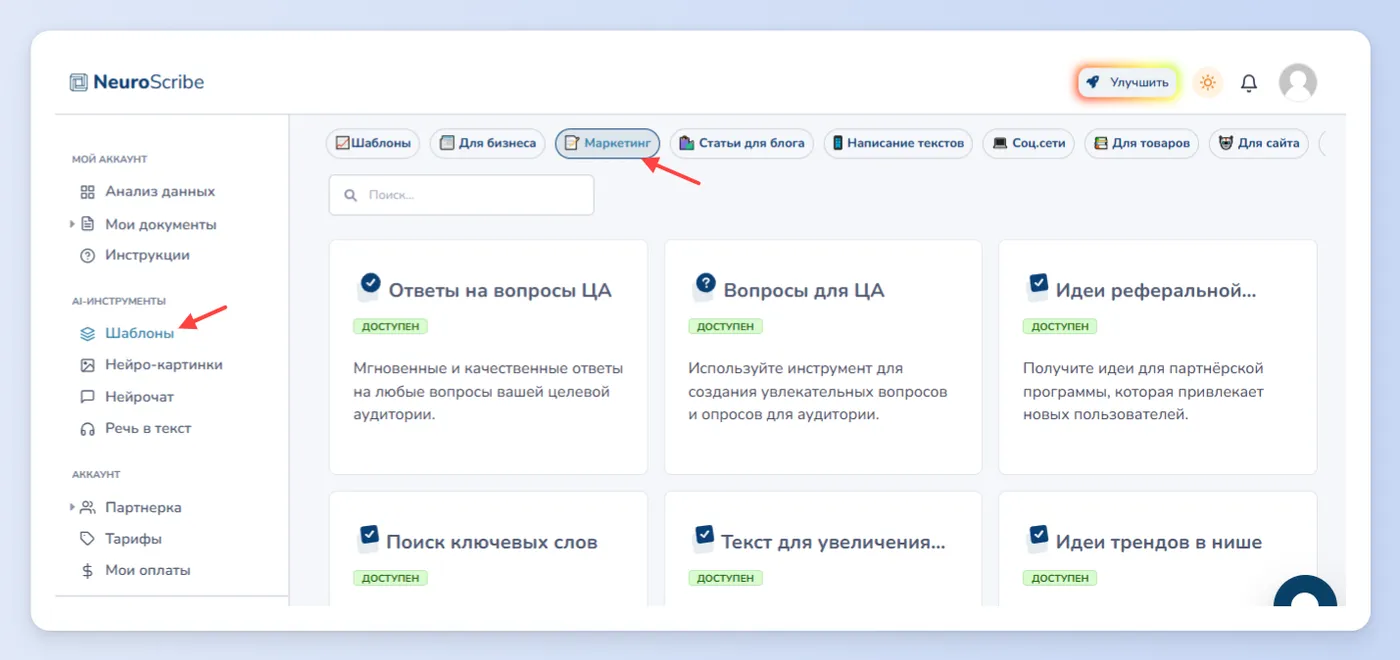Click the Инструкции question-mark icon

87,255
